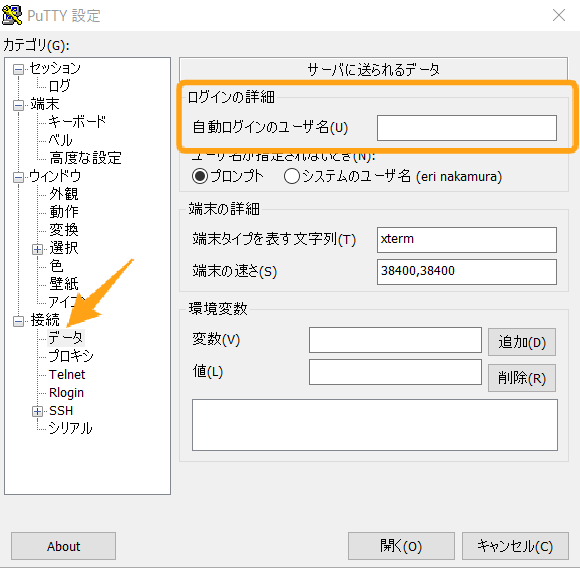
Task: Open the キーボード settings
Action: [x=77, y=121]
